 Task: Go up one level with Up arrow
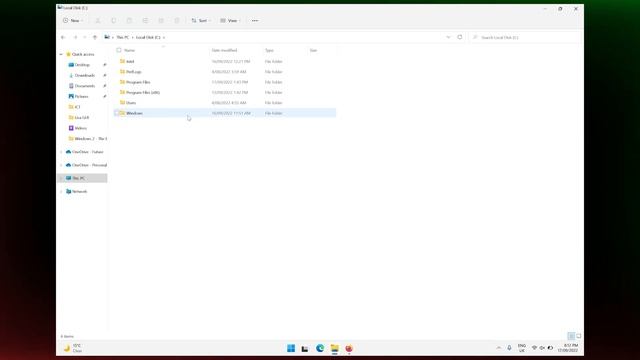tap(95, 37)
